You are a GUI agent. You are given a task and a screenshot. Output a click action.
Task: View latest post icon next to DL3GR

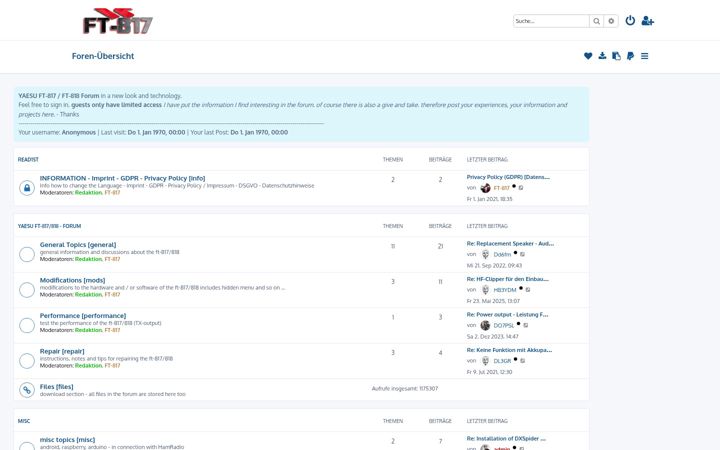point(523,361)
